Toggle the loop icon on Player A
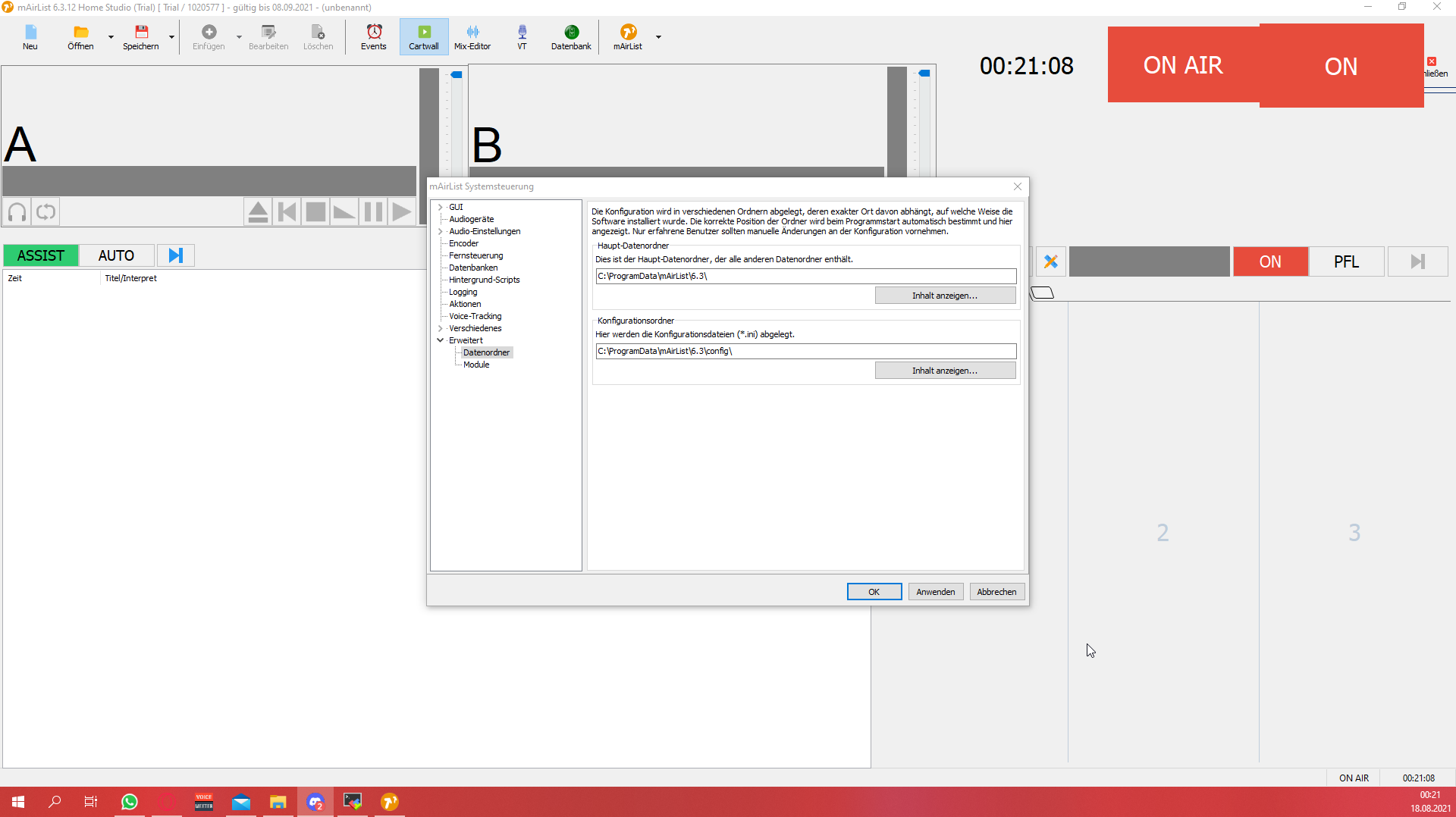1456x817 pixels. click(x=46, y=212)
